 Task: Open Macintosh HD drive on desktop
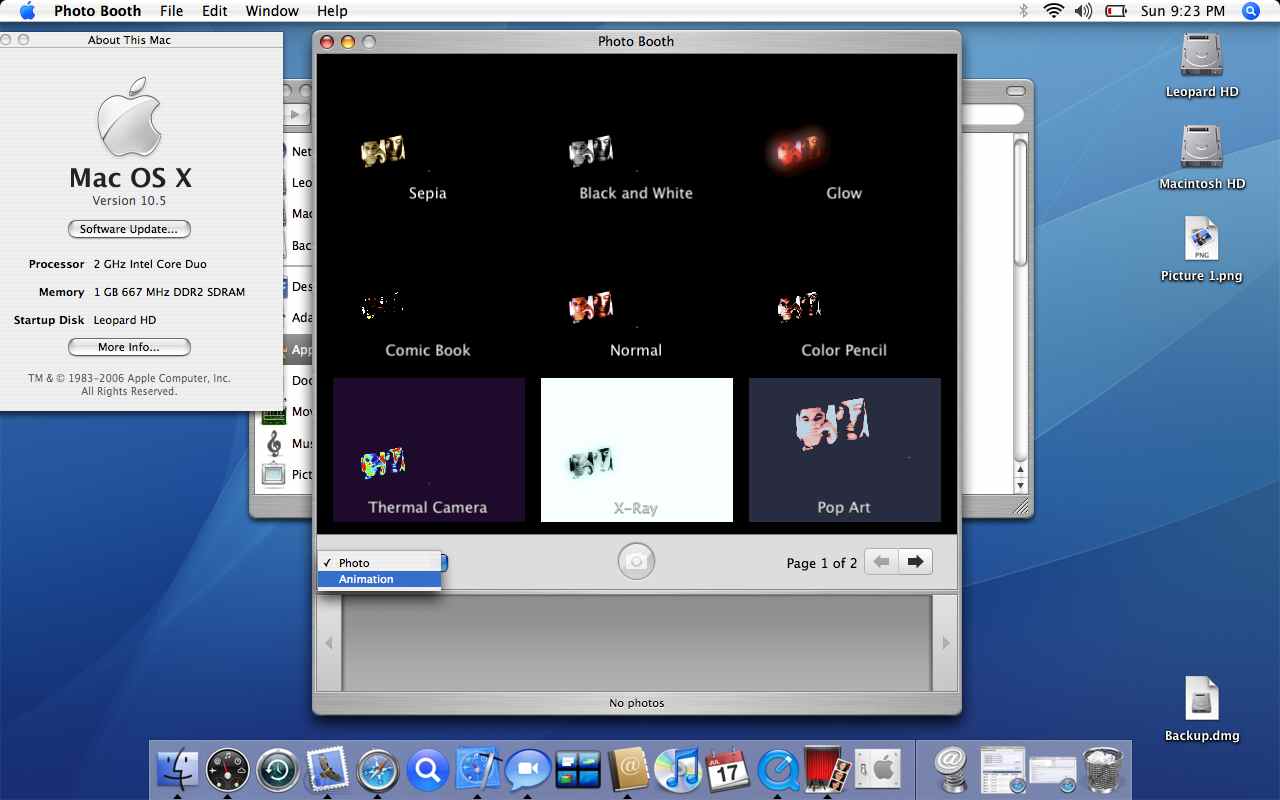point(1201,157)
